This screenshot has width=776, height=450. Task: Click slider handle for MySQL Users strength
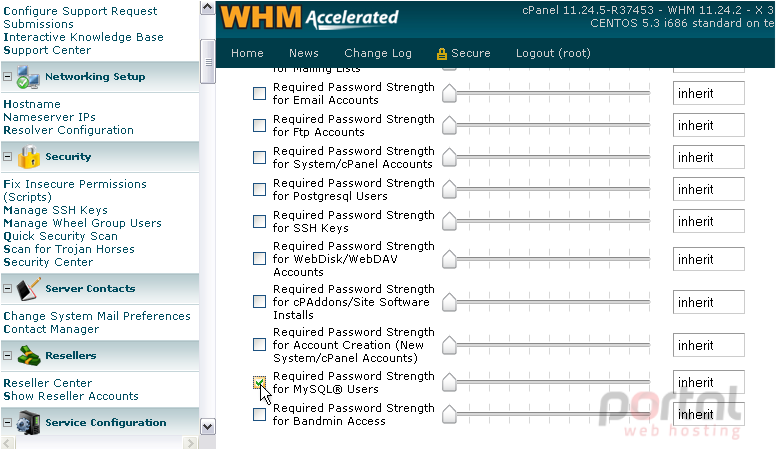coord(449,383)
